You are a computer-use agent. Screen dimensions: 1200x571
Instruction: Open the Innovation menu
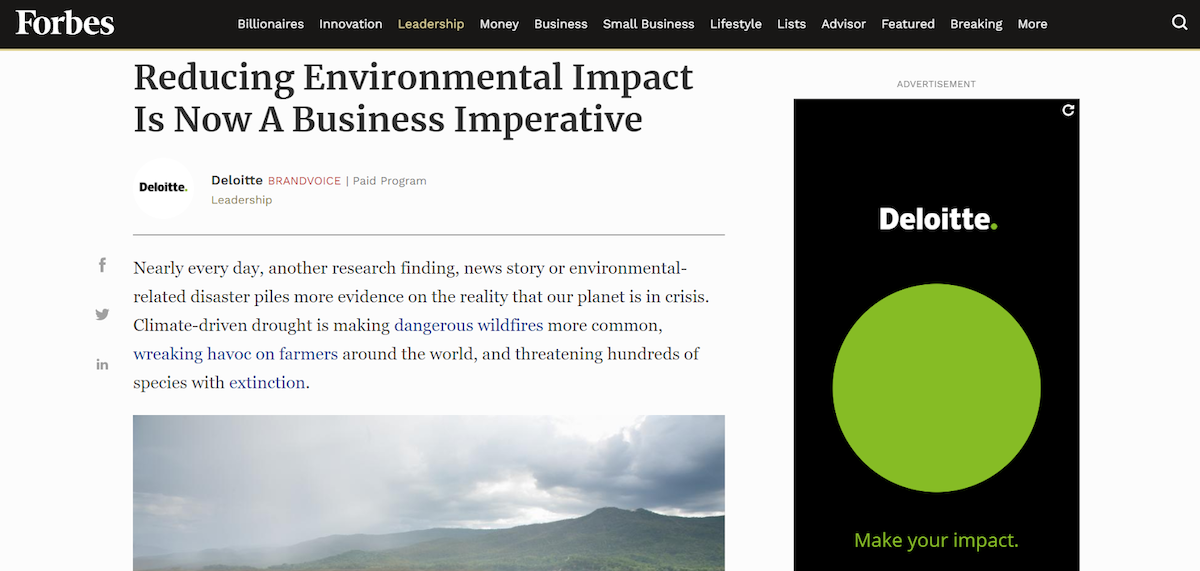click(350, 24)
